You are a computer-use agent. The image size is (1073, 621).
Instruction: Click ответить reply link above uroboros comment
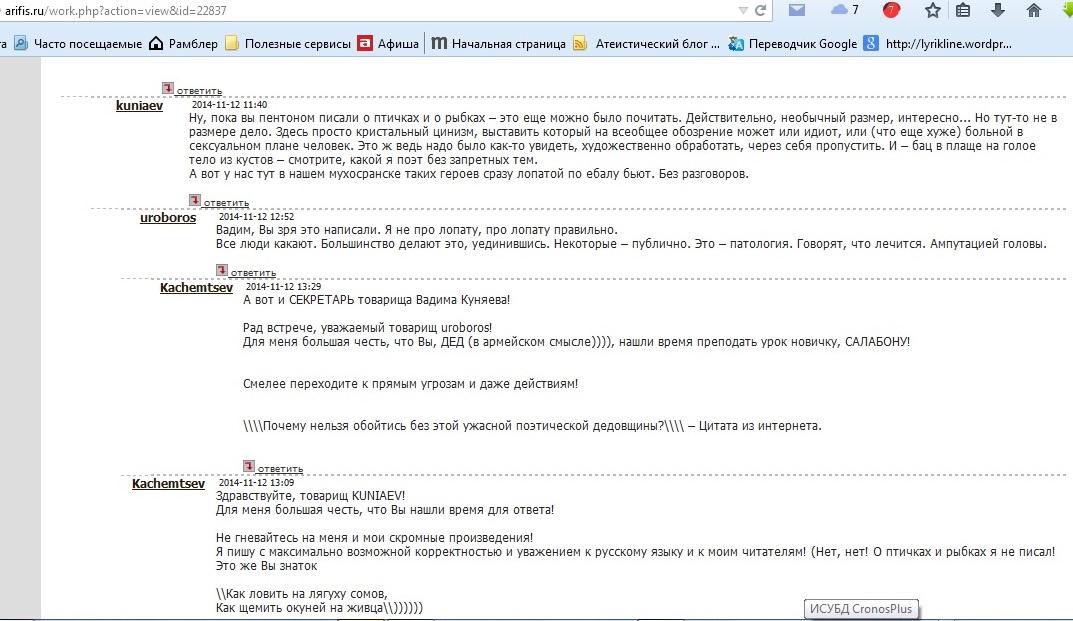(x=225, y=202)
